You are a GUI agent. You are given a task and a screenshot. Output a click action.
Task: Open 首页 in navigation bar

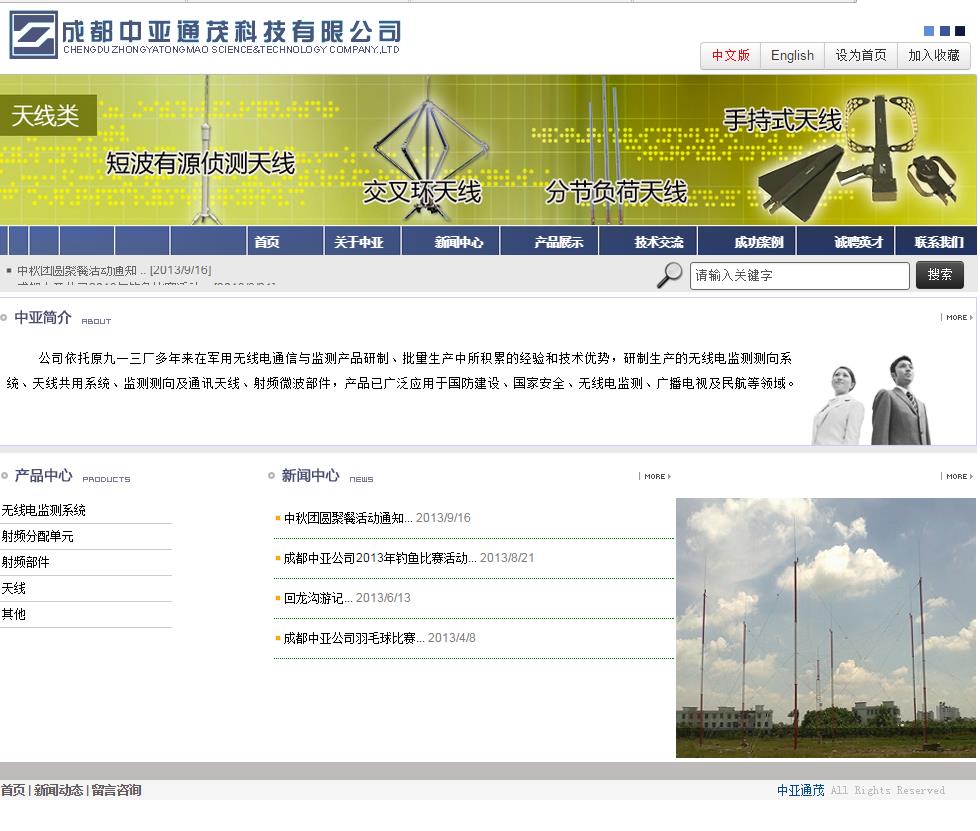coord(267,242)
